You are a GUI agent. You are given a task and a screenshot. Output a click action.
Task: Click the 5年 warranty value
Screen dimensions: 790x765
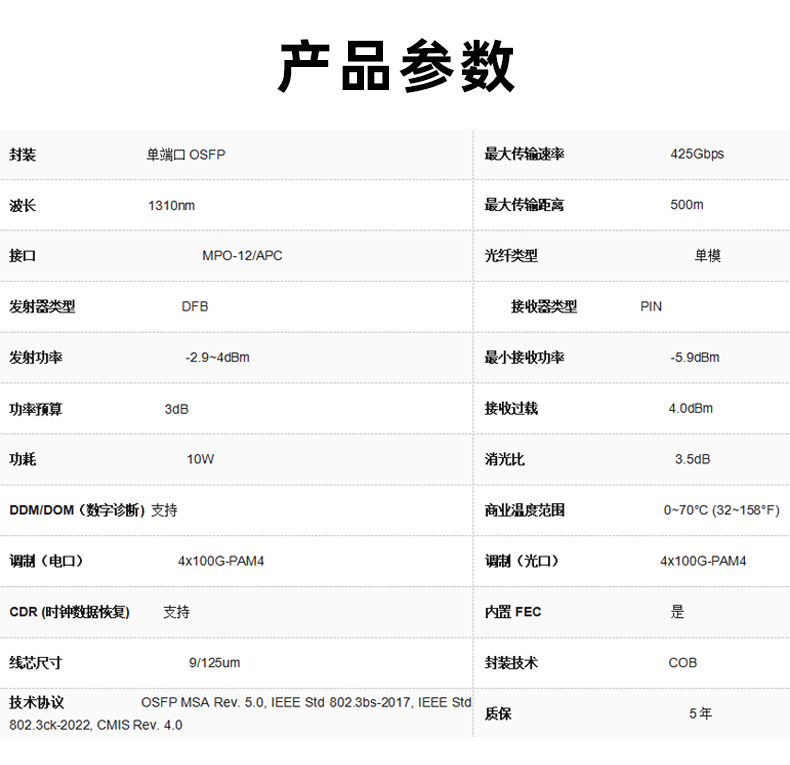coord(700,714)
